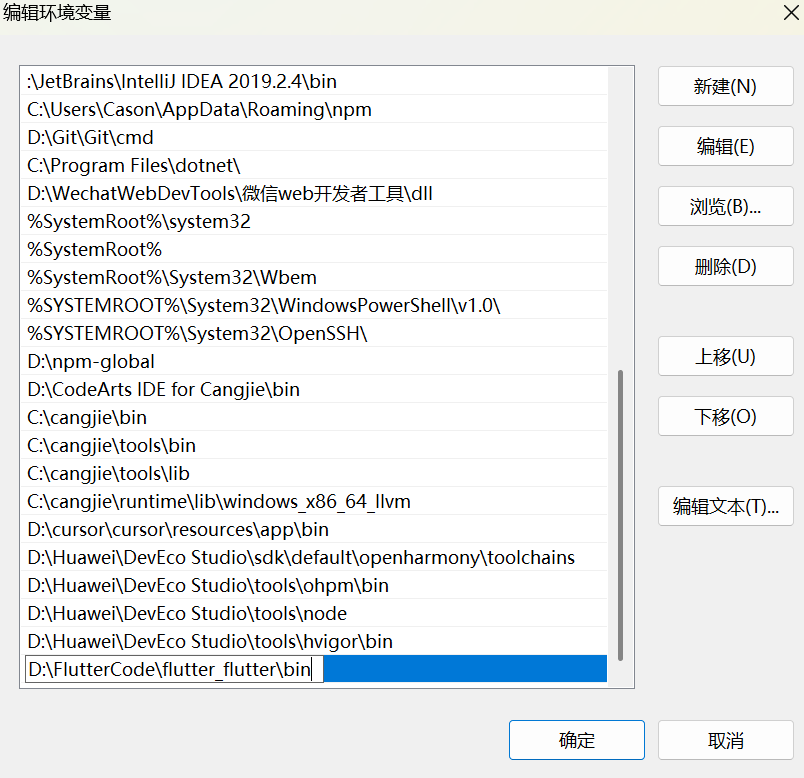Select %SystemRoot%\system32 entry
Image resolution: width=804 pixels, height=778 pixels.
pos(314,221)
